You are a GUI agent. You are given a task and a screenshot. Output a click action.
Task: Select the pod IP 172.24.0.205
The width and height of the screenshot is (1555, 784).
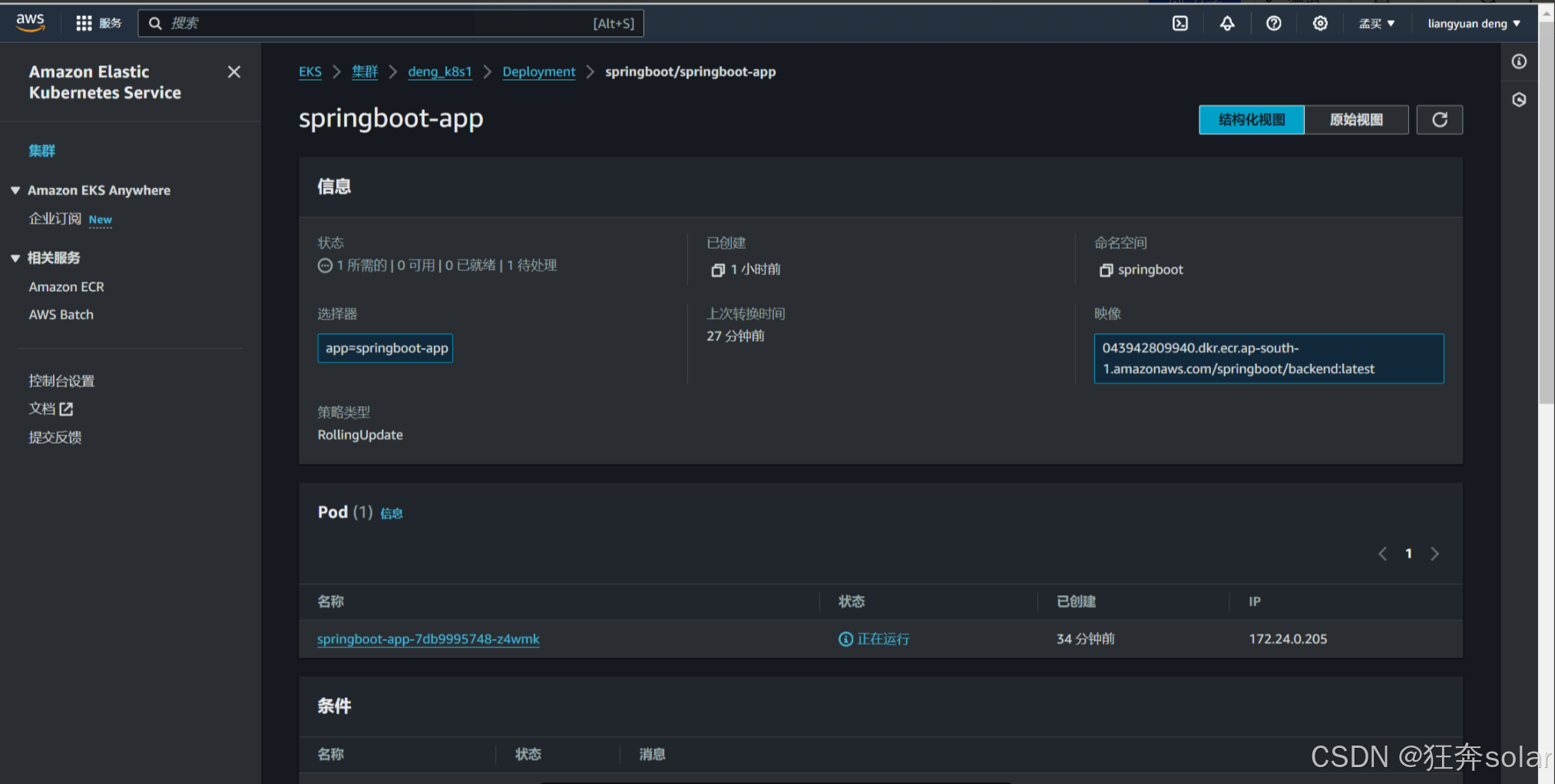click(1288, 639)
